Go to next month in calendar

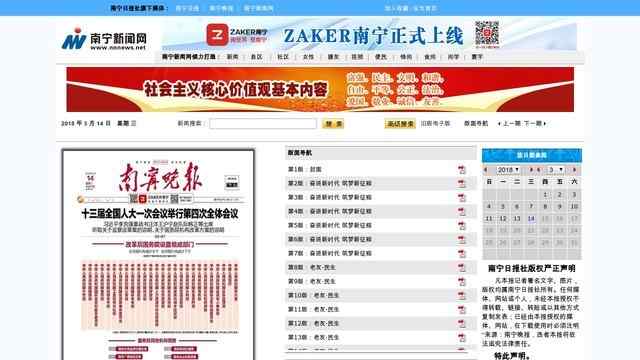click(575, 170)
